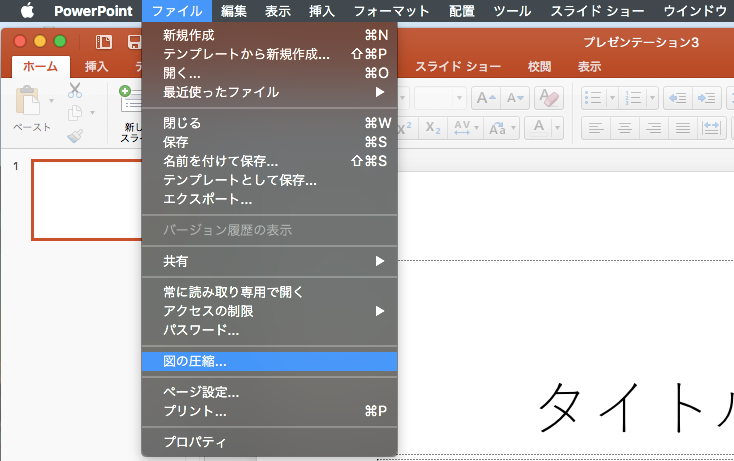Open the Numbering dropdown arrow
The width and height of the screenshot is (734, 461).
pos(652,98)
